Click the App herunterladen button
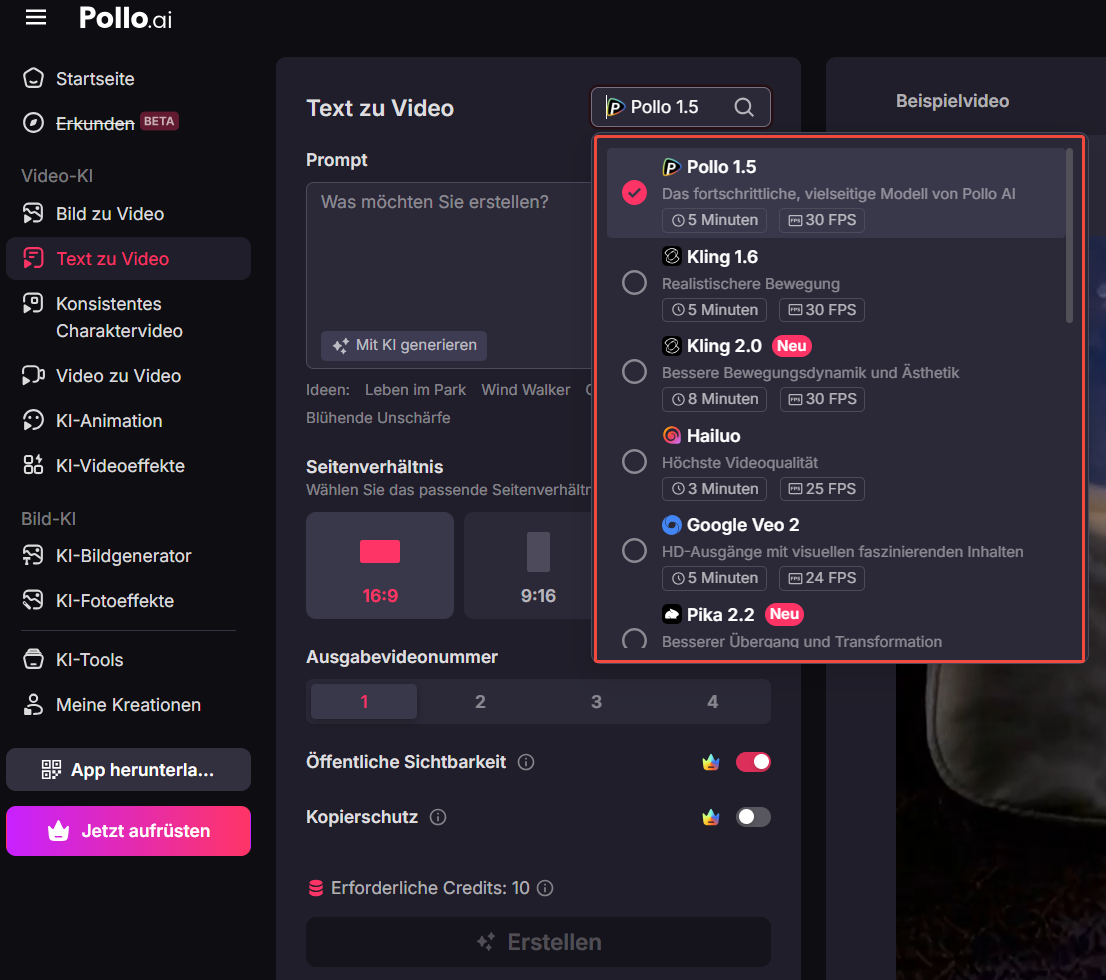1106x980 pixels. click(128, 770)
